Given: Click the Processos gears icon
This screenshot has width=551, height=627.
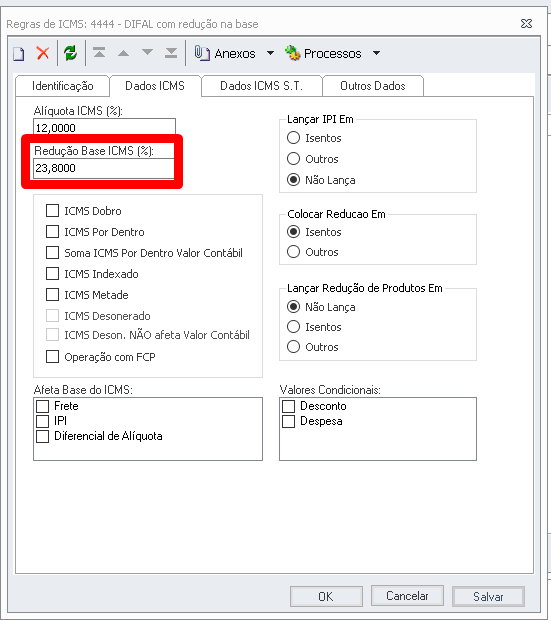Looking at the screenshot, I should (293, 53).
